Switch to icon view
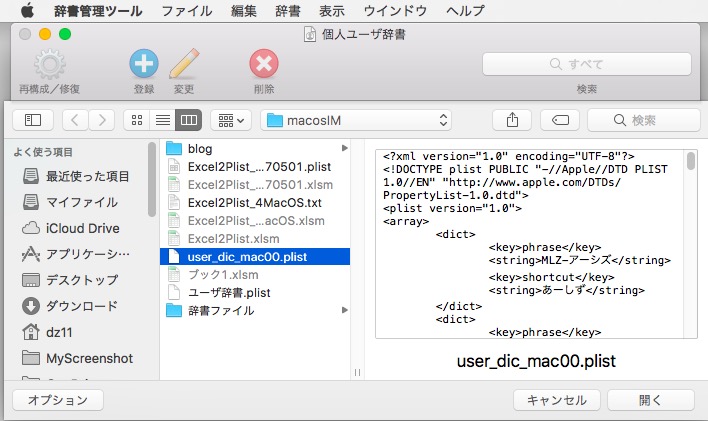Viewport: 708px width, 421px height. [137, 120]
